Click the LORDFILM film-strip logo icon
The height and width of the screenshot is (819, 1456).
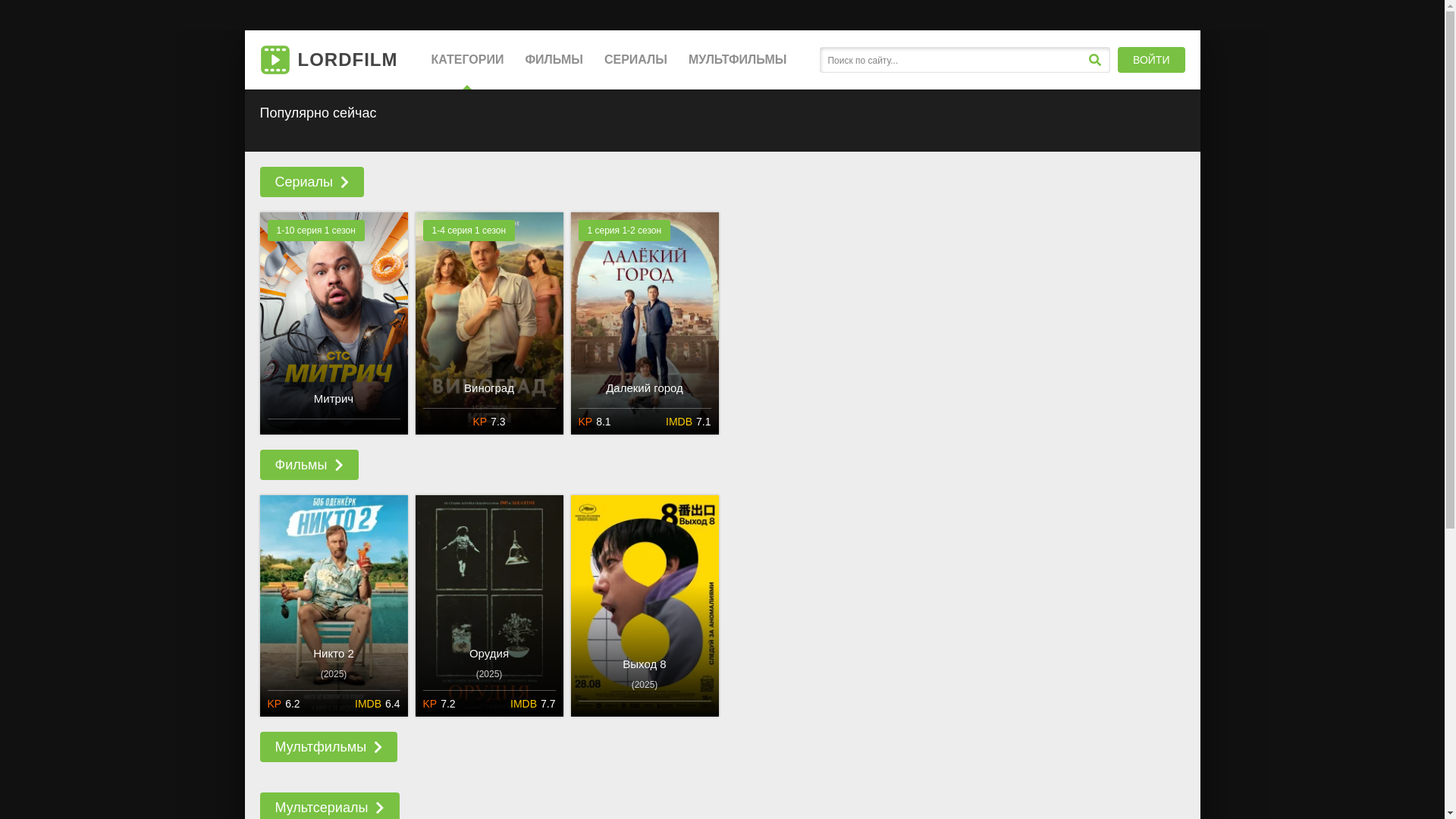(275, 60)
